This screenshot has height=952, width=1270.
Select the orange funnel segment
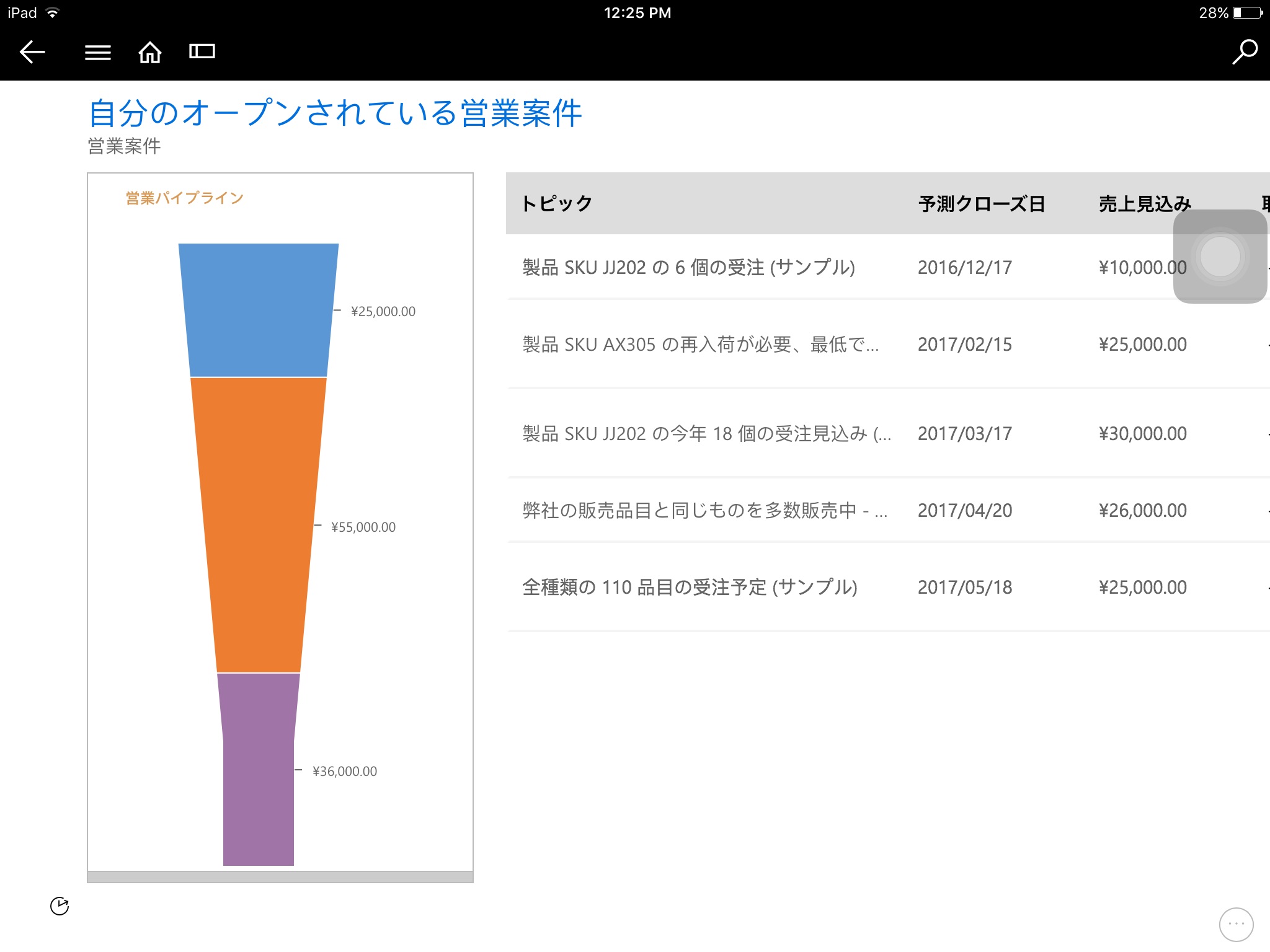[259, 524]
